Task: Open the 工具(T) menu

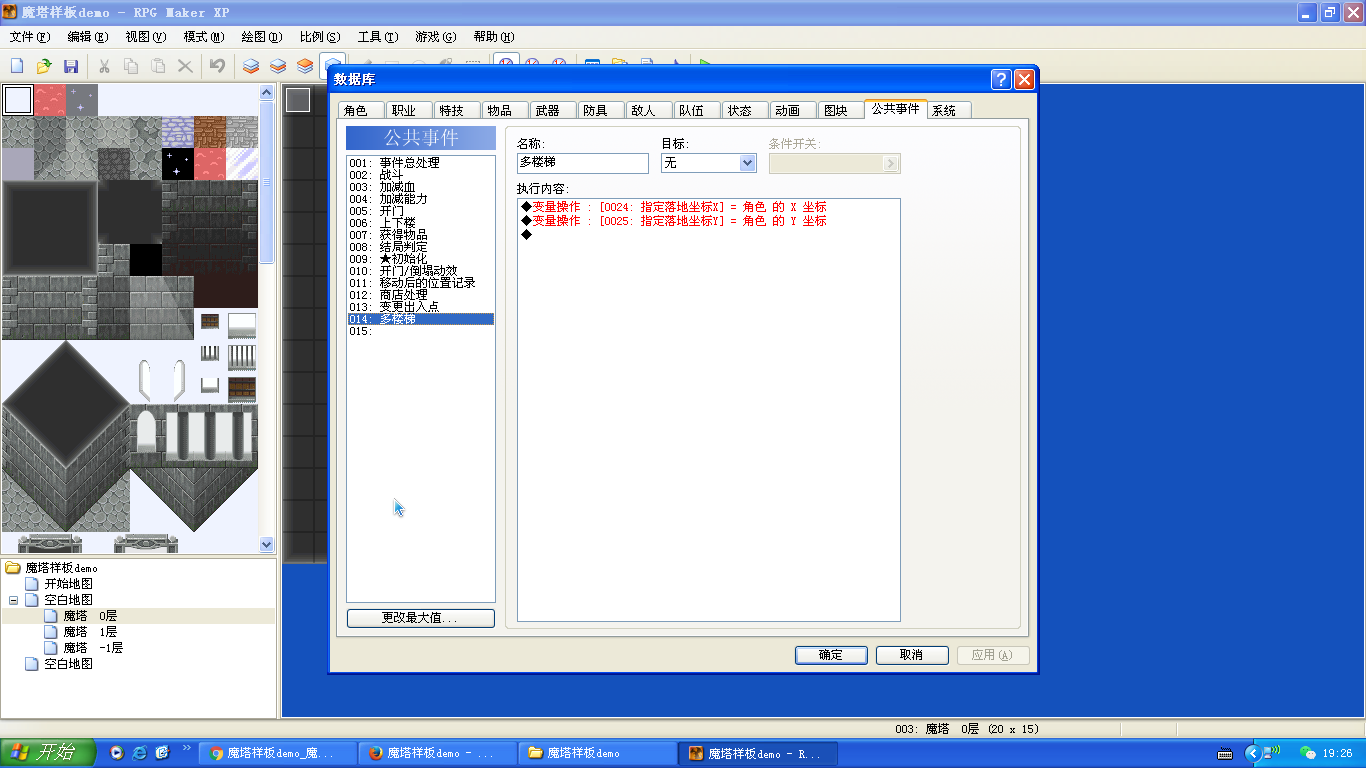Action: click(377, 37)
